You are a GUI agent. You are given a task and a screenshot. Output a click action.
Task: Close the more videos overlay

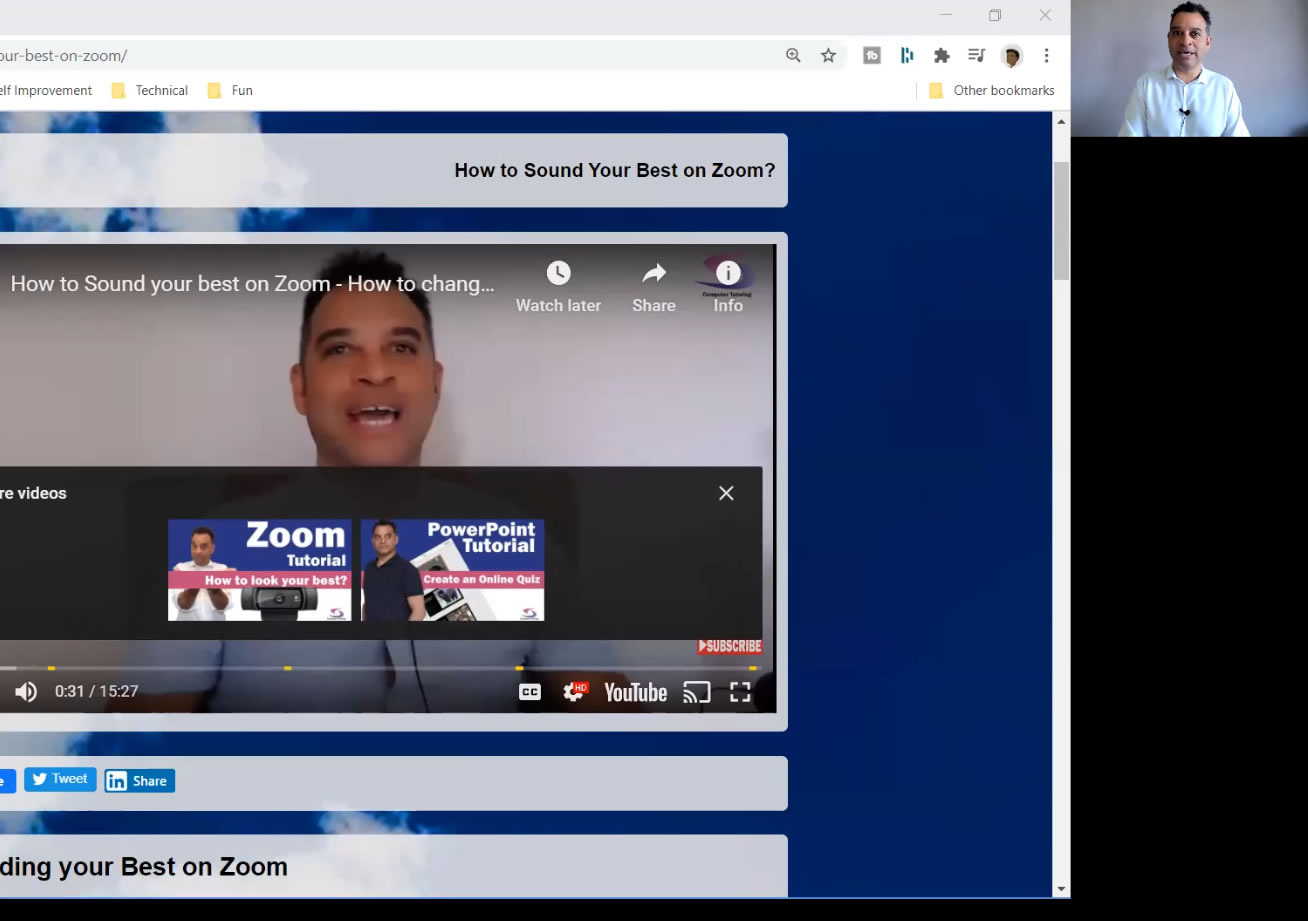tap(726, 493)
